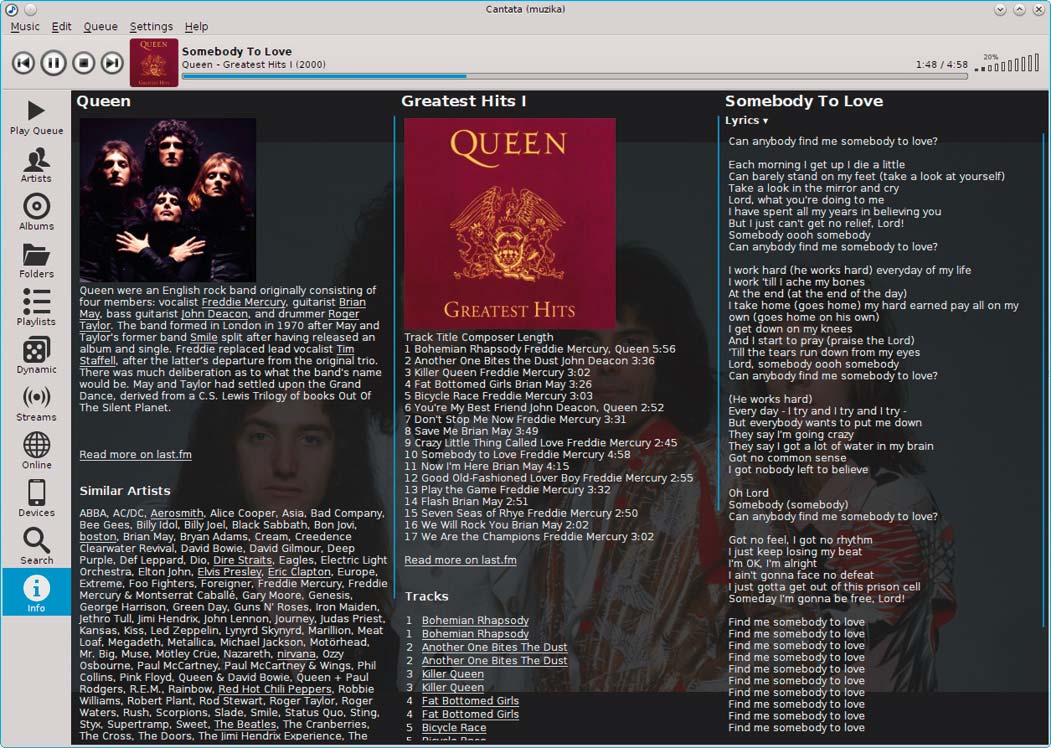1051x748 pixels.
Task: Open the Smile band link in biography
Action: (204, 337)
